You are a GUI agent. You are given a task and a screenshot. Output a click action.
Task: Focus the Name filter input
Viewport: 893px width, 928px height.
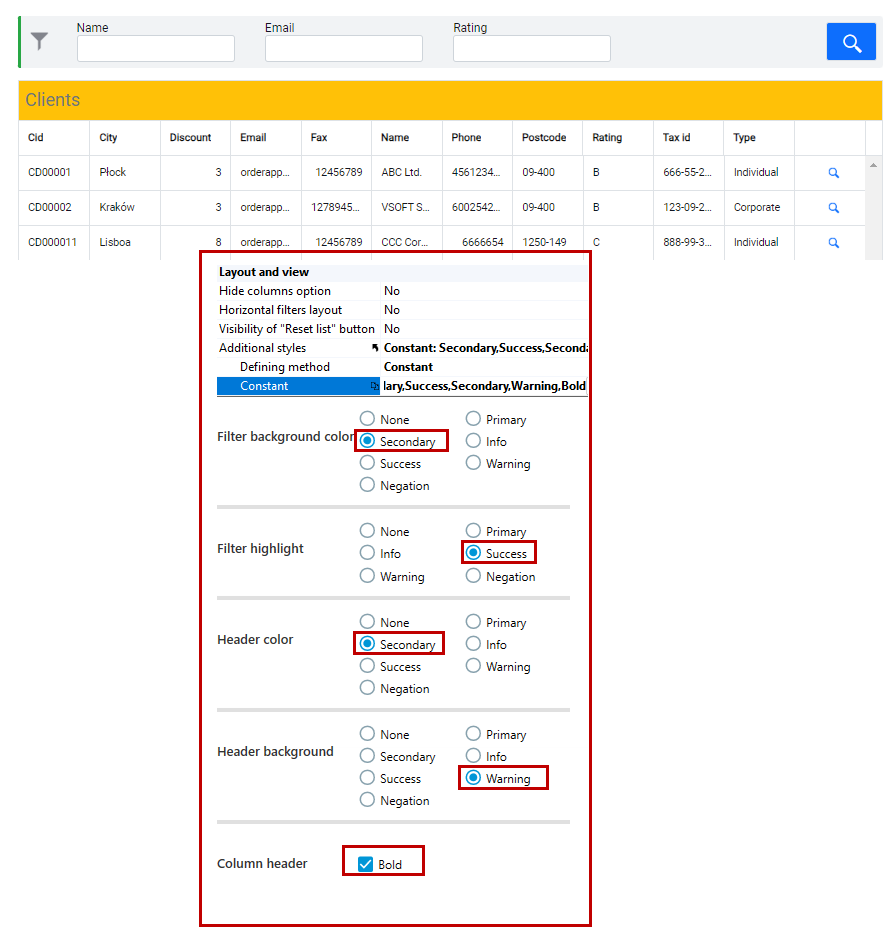(156, 49)
